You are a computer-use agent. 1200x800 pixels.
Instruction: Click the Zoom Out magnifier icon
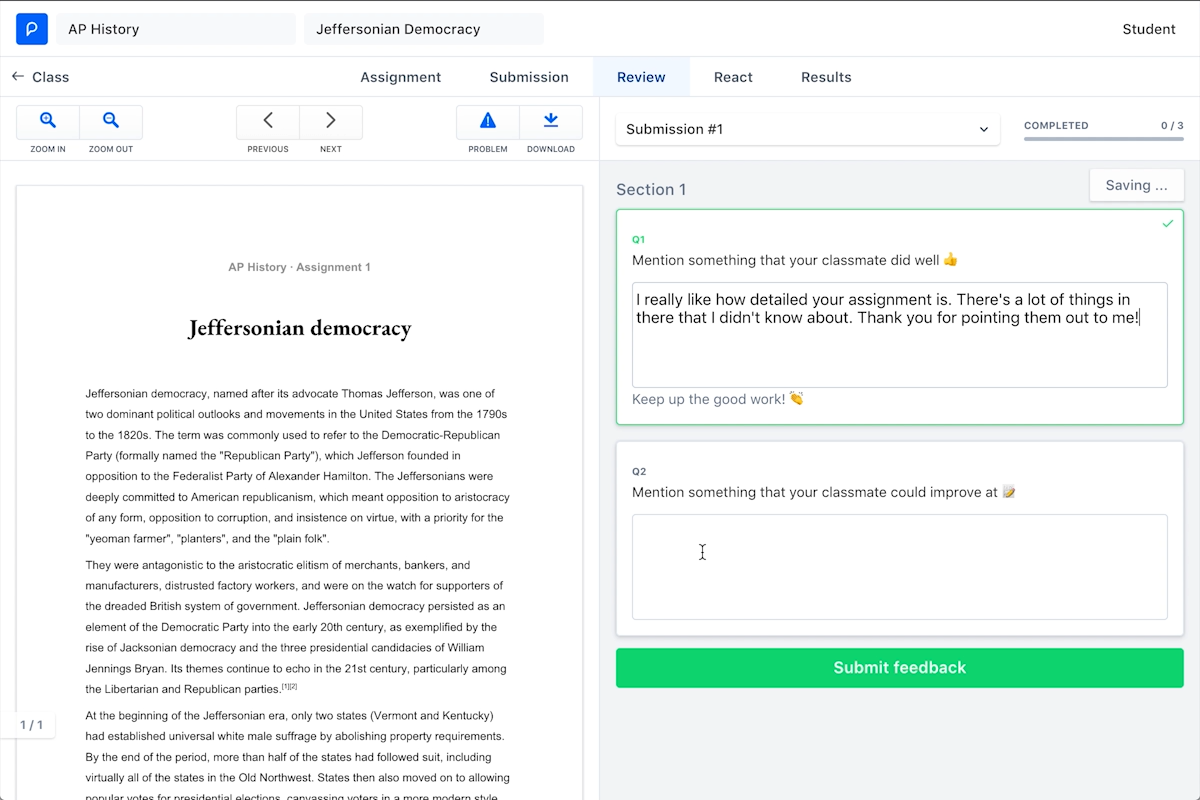click(111, 121)
